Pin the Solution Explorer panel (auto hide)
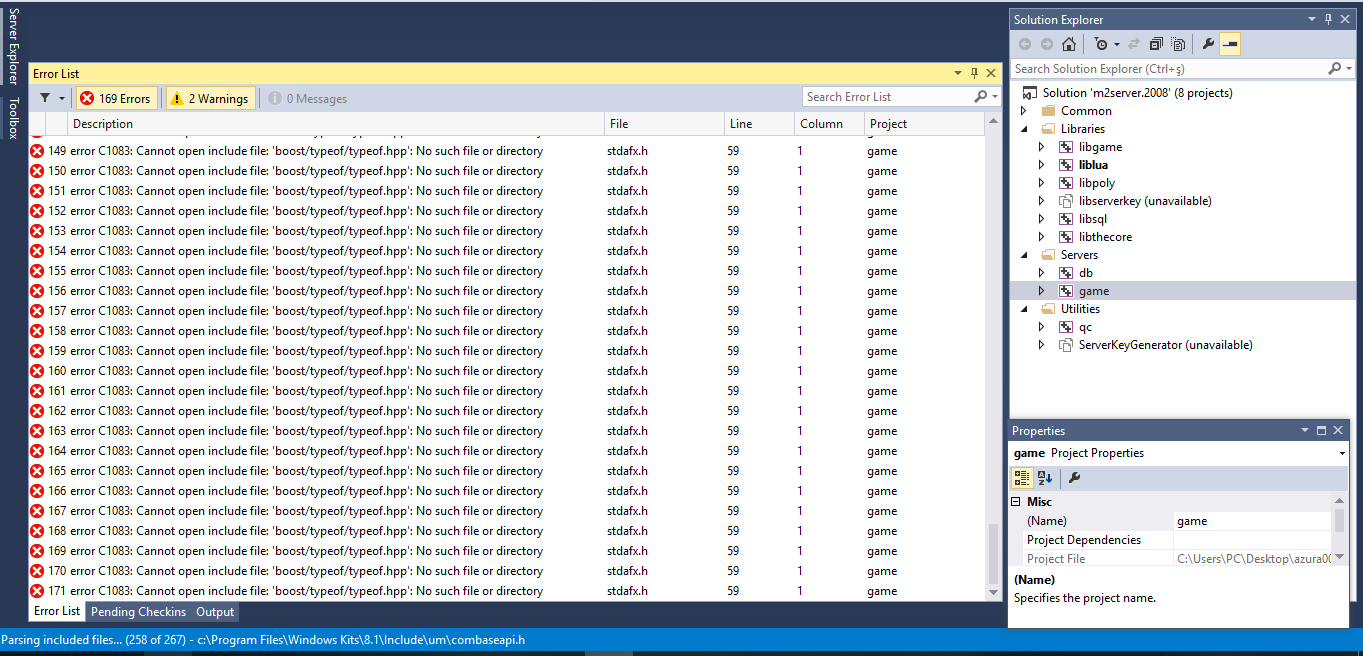The width and height of the screenshot is (1363, 656). [1329, 19]
